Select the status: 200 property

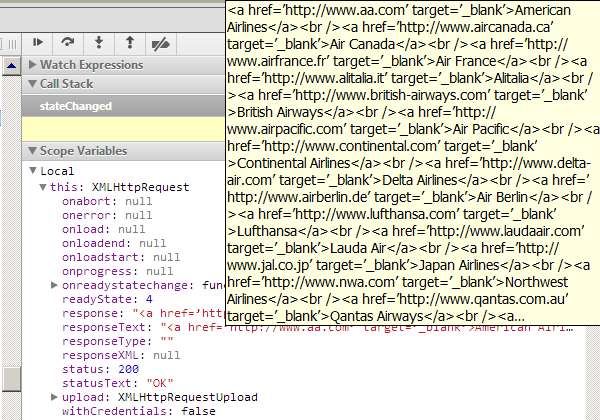100,369
